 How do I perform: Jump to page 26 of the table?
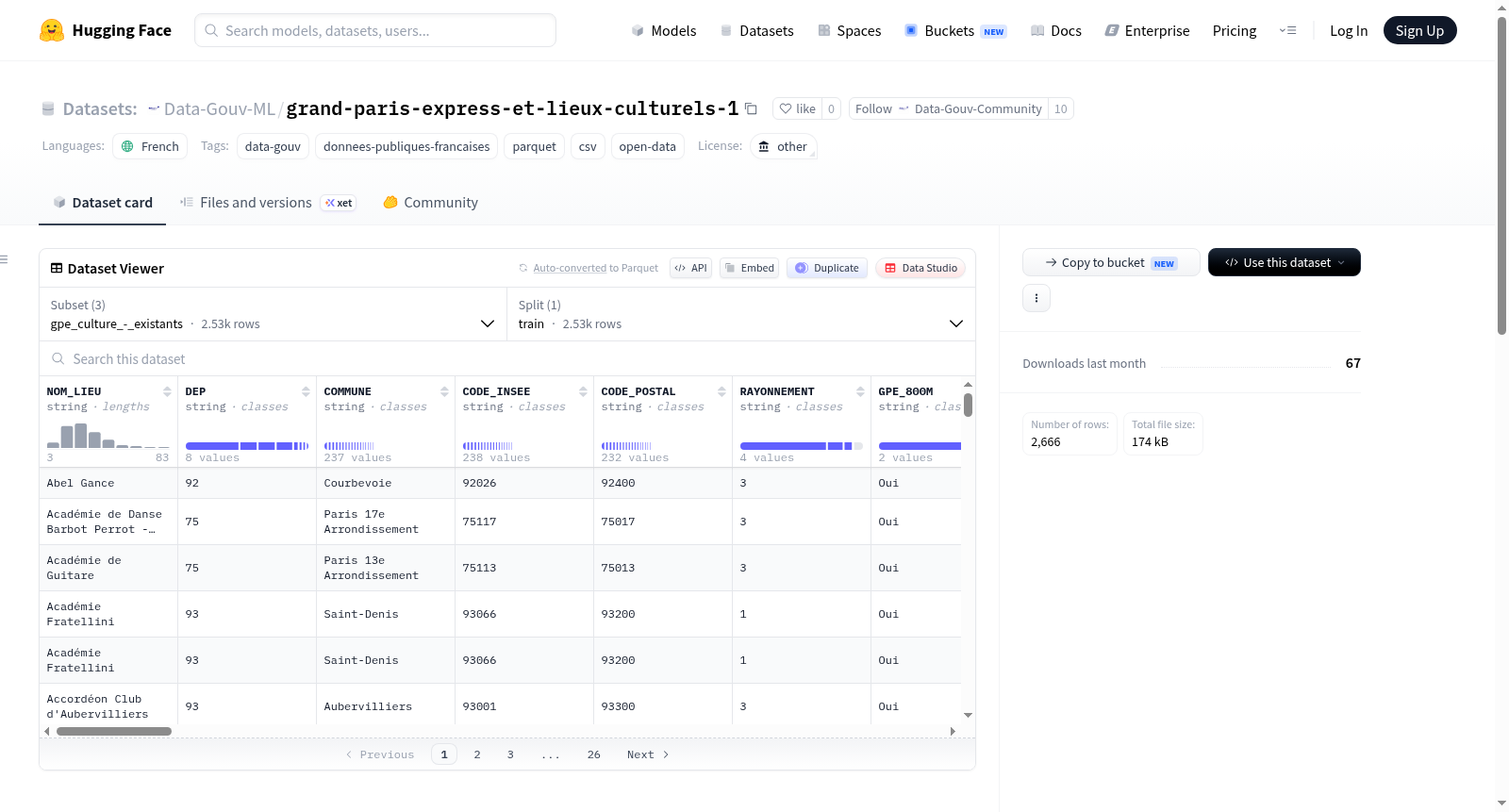(x=594, y=754)
